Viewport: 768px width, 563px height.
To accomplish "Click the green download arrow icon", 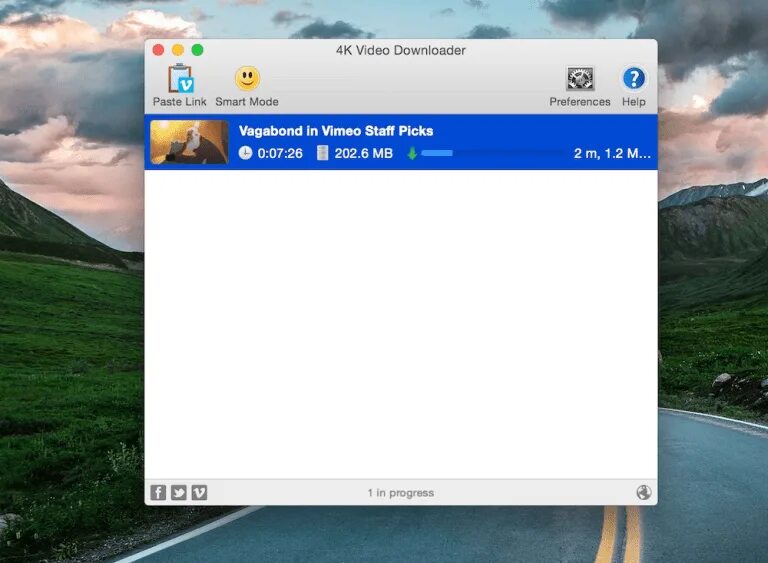I will pyautogui.click(x=412, y=153).
